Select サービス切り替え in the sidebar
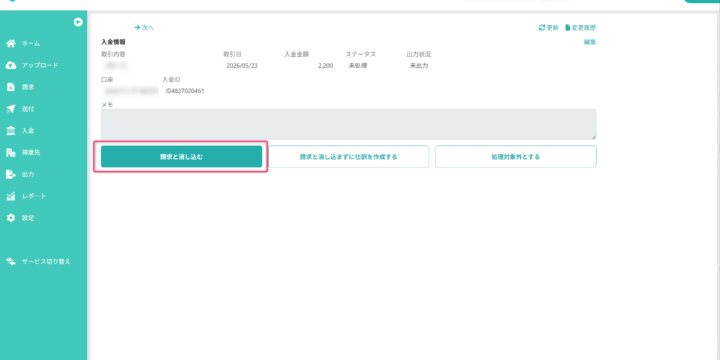This screenshot has width=720, height=360. pos(46,261)
